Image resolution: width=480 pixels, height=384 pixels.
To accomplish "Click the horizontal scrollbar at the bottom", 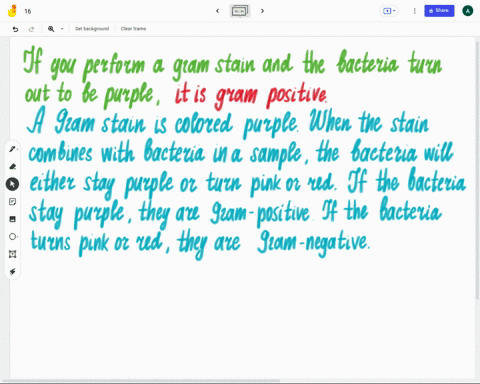I will point(140,381).
